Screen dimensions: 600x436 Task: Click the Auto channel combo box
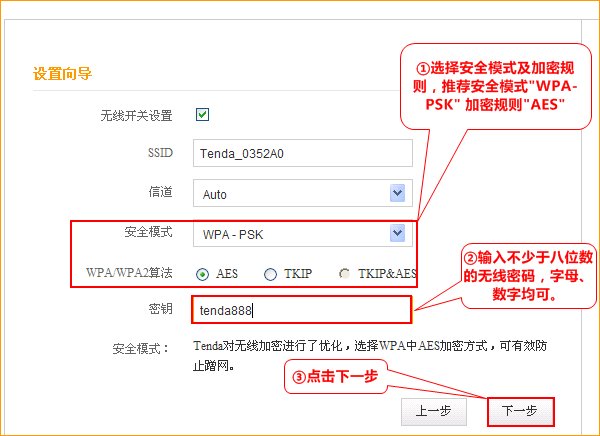pos(303,193)
